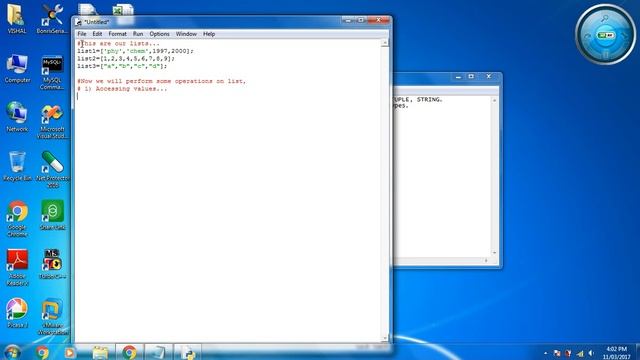This screenshot has height=360, width=640.
Task: Open the File menu in IDLE editor
Action: 82,34
